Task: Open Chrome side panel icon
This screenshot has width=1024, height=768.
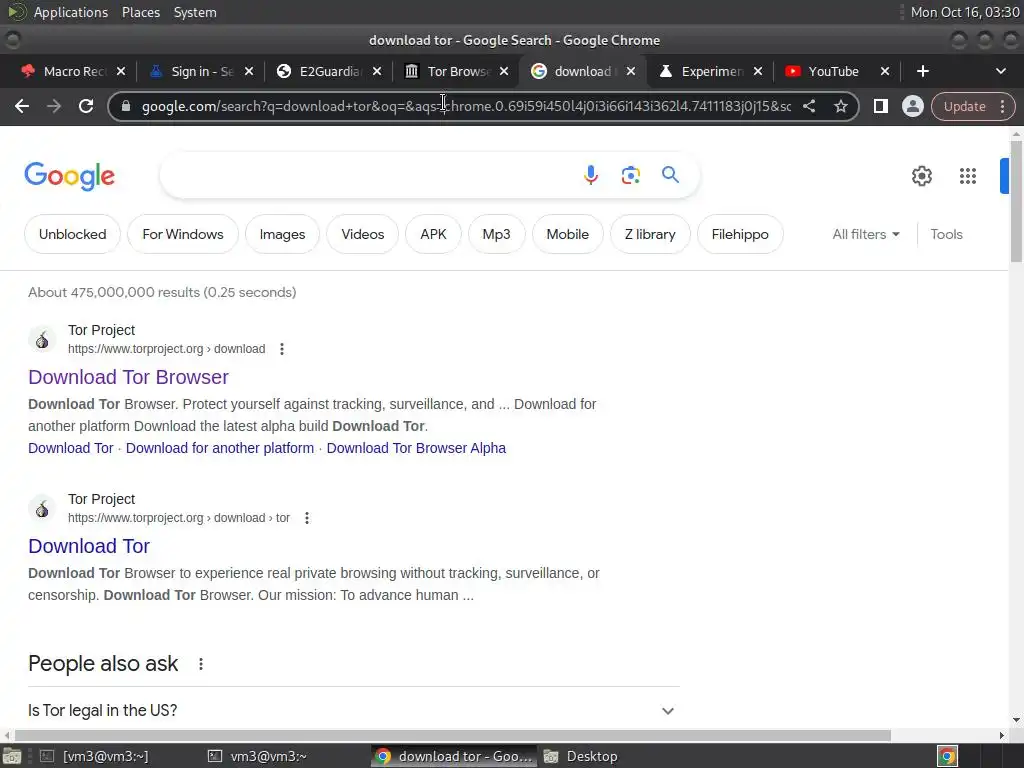Action: (x=881, y=106)
